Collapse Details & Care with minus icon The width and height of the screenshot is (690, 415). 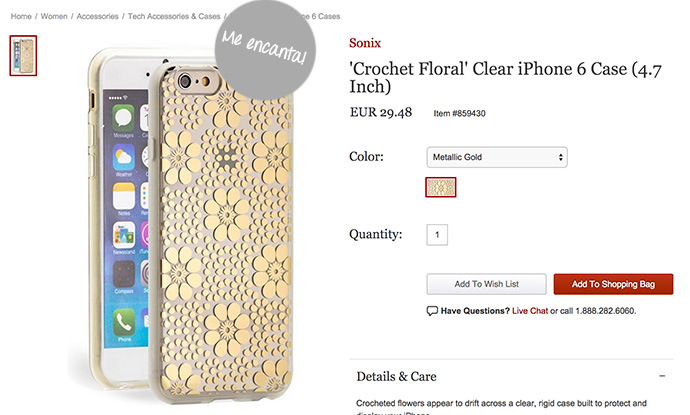pyautogui.click(x=662, y=377)
